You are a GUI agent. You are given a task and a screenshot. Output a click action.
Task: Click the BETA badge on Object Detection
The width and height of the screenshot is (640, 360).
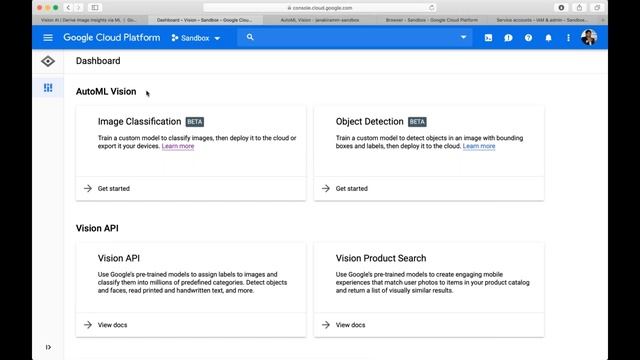tap(417, 122)
